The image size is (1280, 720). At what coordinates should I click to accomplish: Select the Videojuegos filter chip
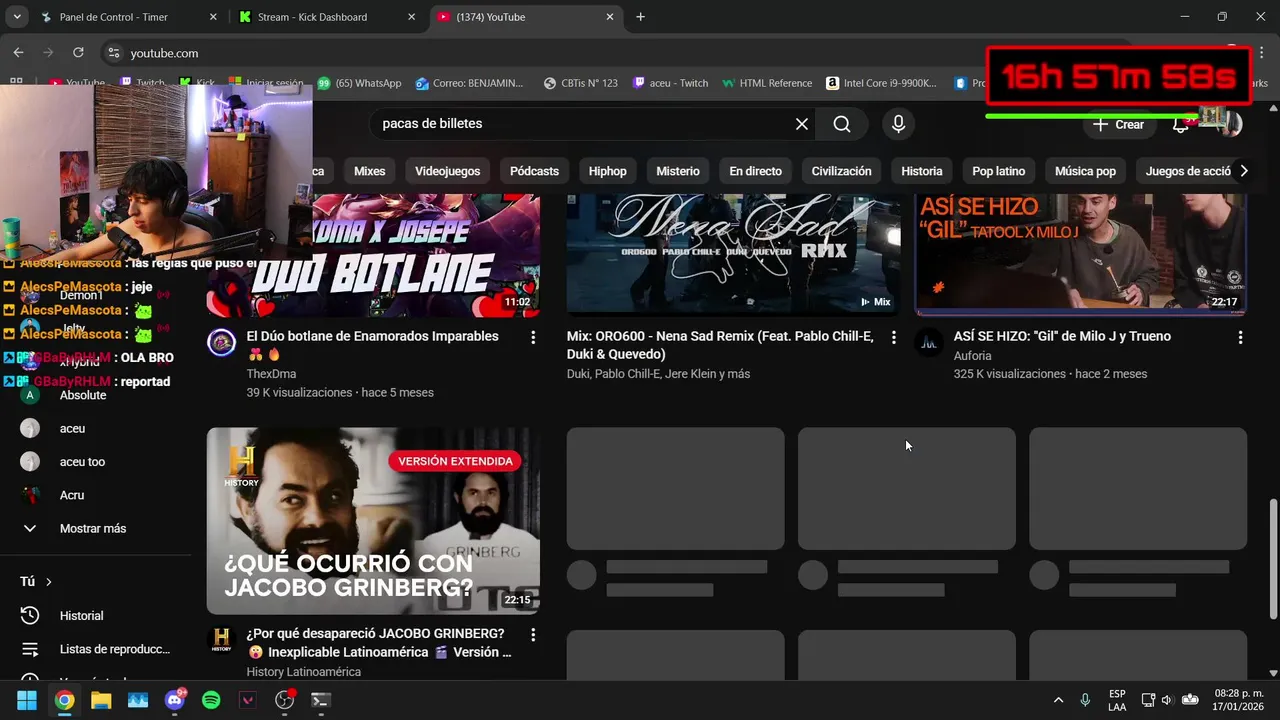click(x=448, y=171)
